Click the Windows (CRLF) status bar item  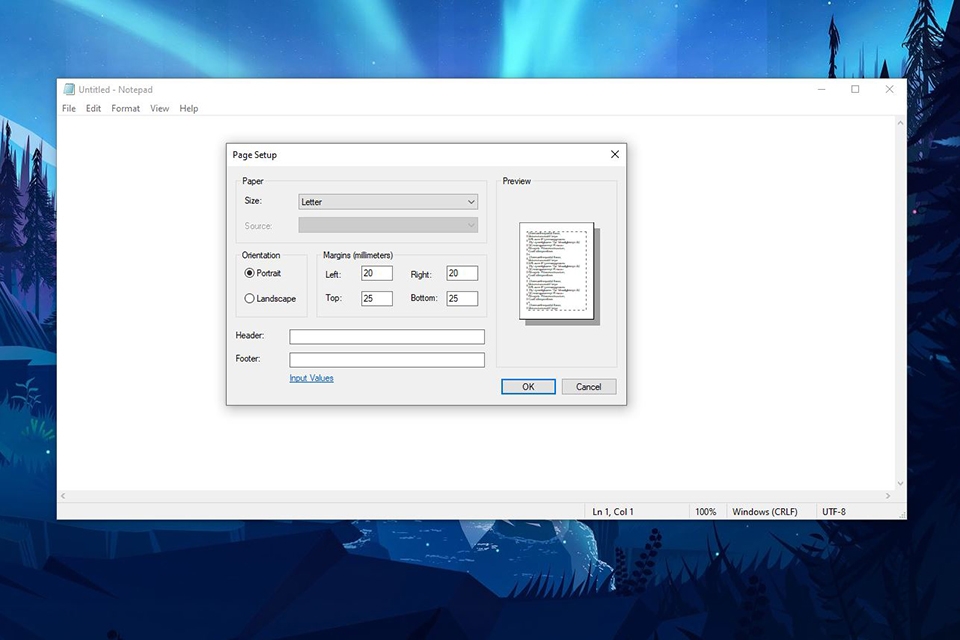[x=765, y=511]
